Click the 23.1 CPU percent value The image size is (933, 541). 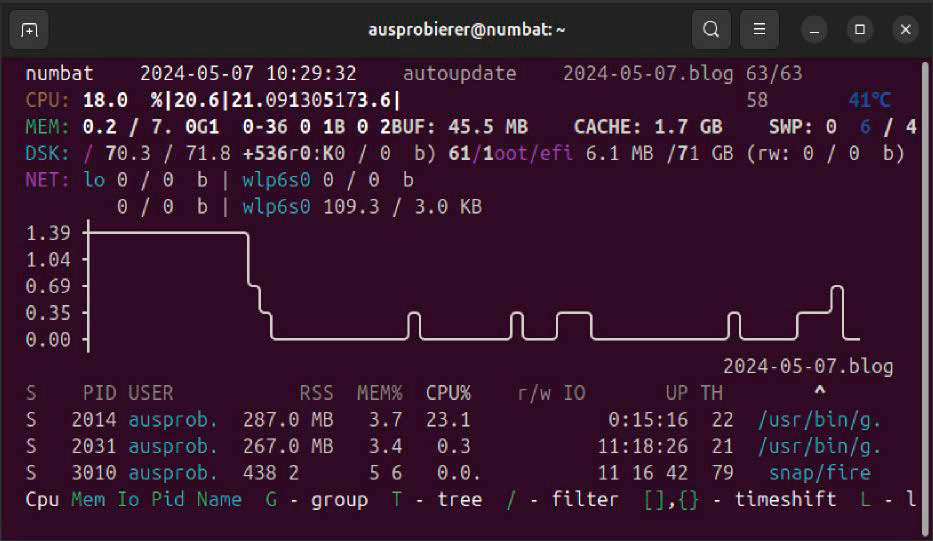(x=448, y=420)
